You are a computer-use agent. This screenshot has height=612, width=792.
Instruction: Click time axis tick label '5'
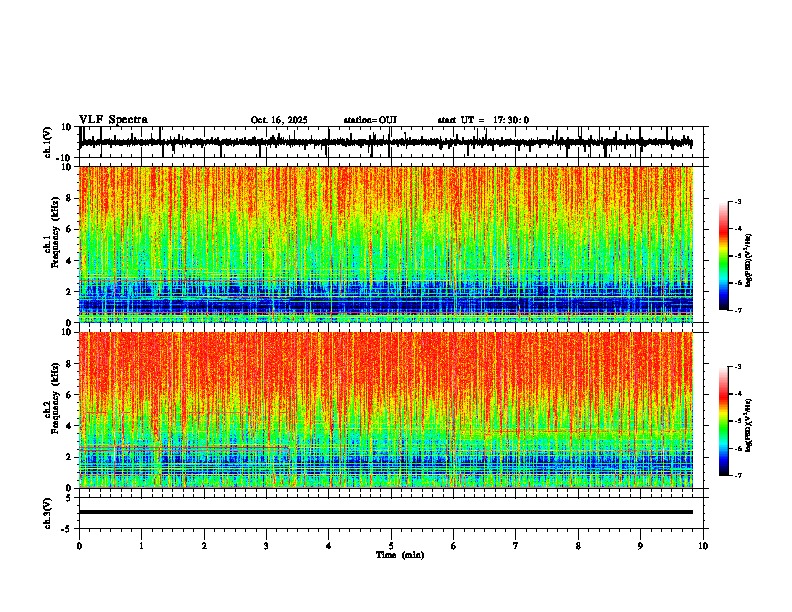(391, 546)
